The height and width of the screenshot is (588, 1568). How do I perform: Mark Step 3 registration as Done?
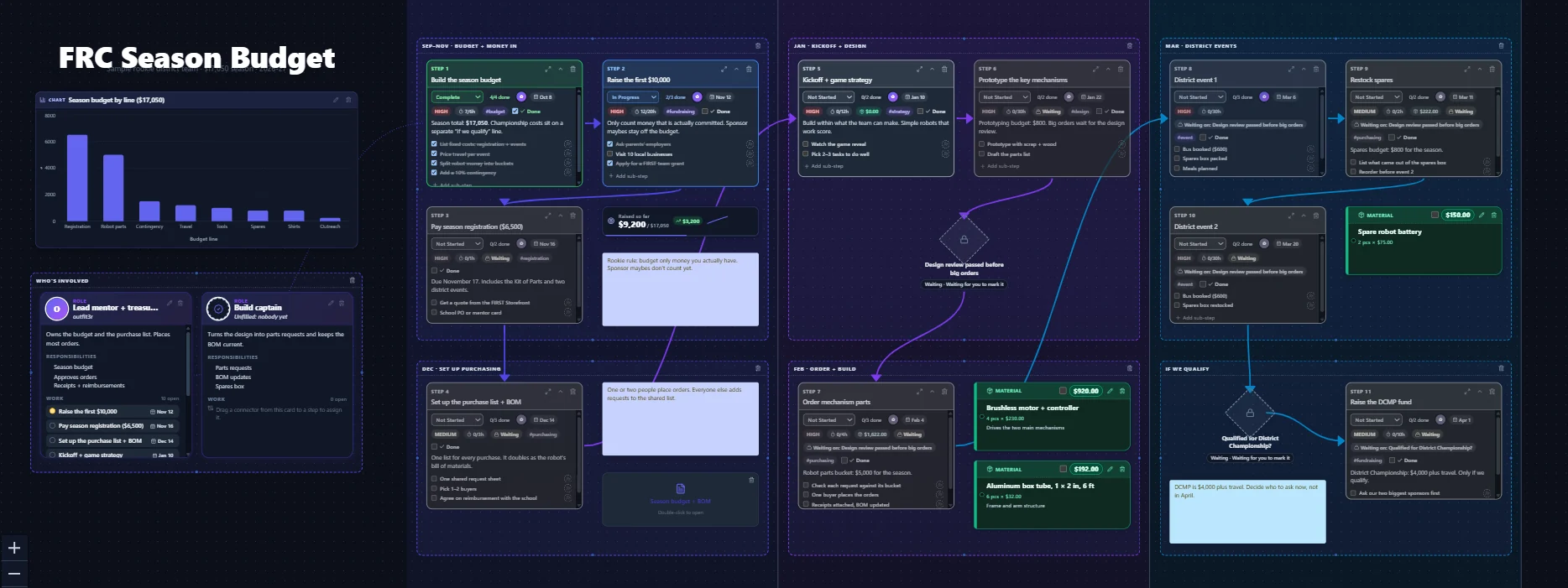434,271
